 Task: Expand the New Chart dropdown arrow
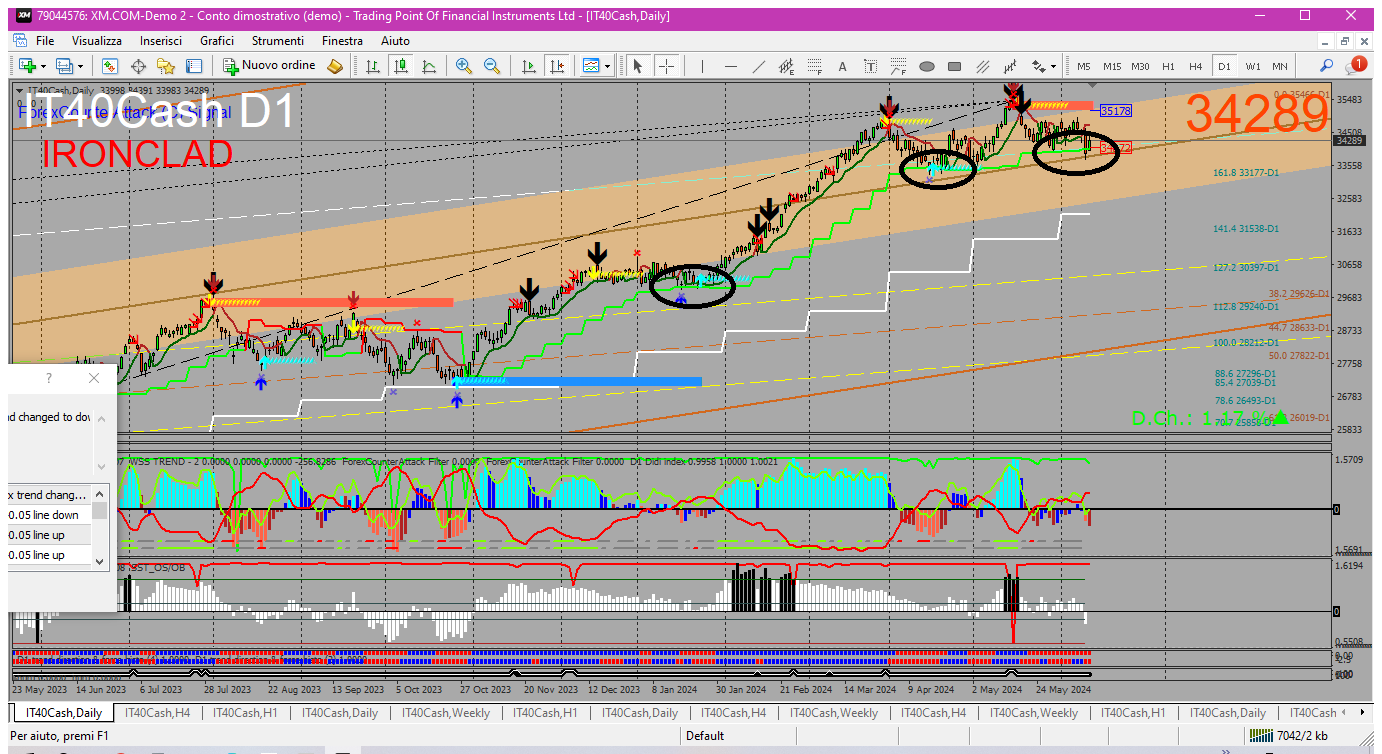[x=43, y=66]
